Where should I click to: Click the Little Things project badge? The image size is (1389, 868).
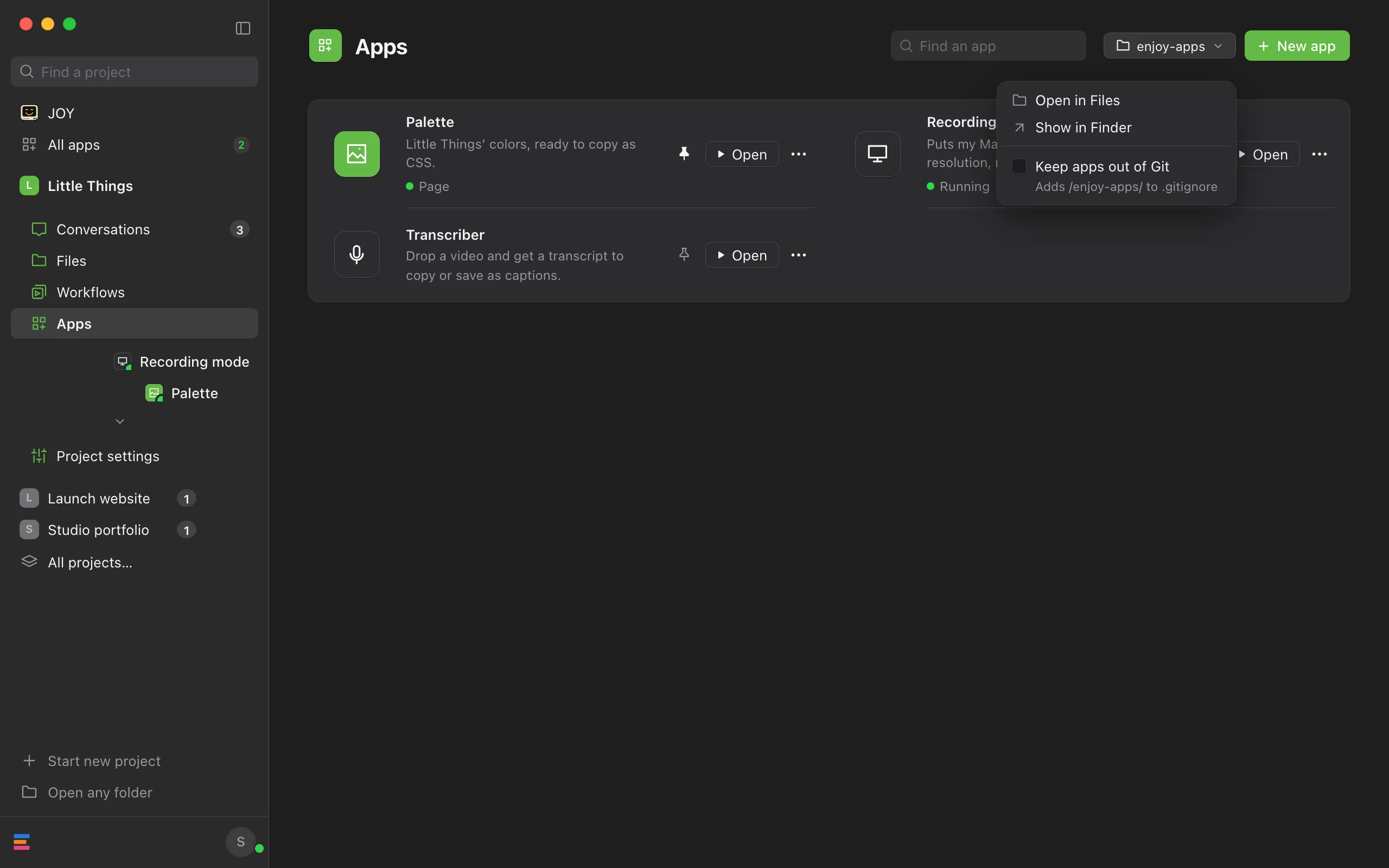pyautogui.click(x=29, y=186)
